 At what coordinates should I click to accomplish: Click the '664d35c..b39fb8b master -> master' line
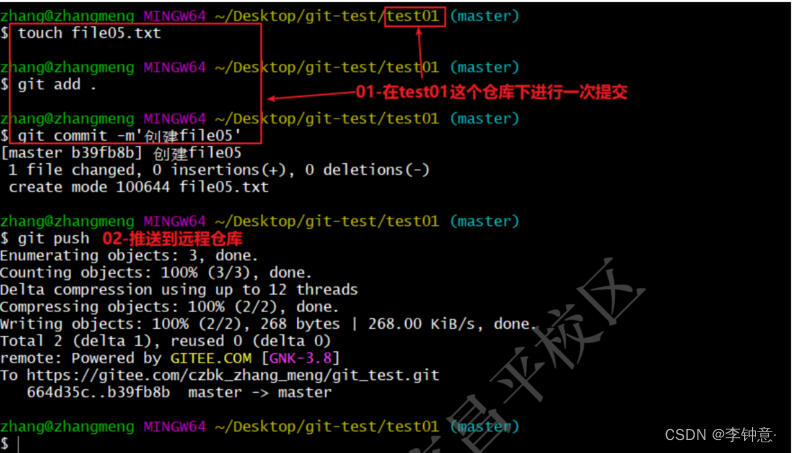click(179, 392)
